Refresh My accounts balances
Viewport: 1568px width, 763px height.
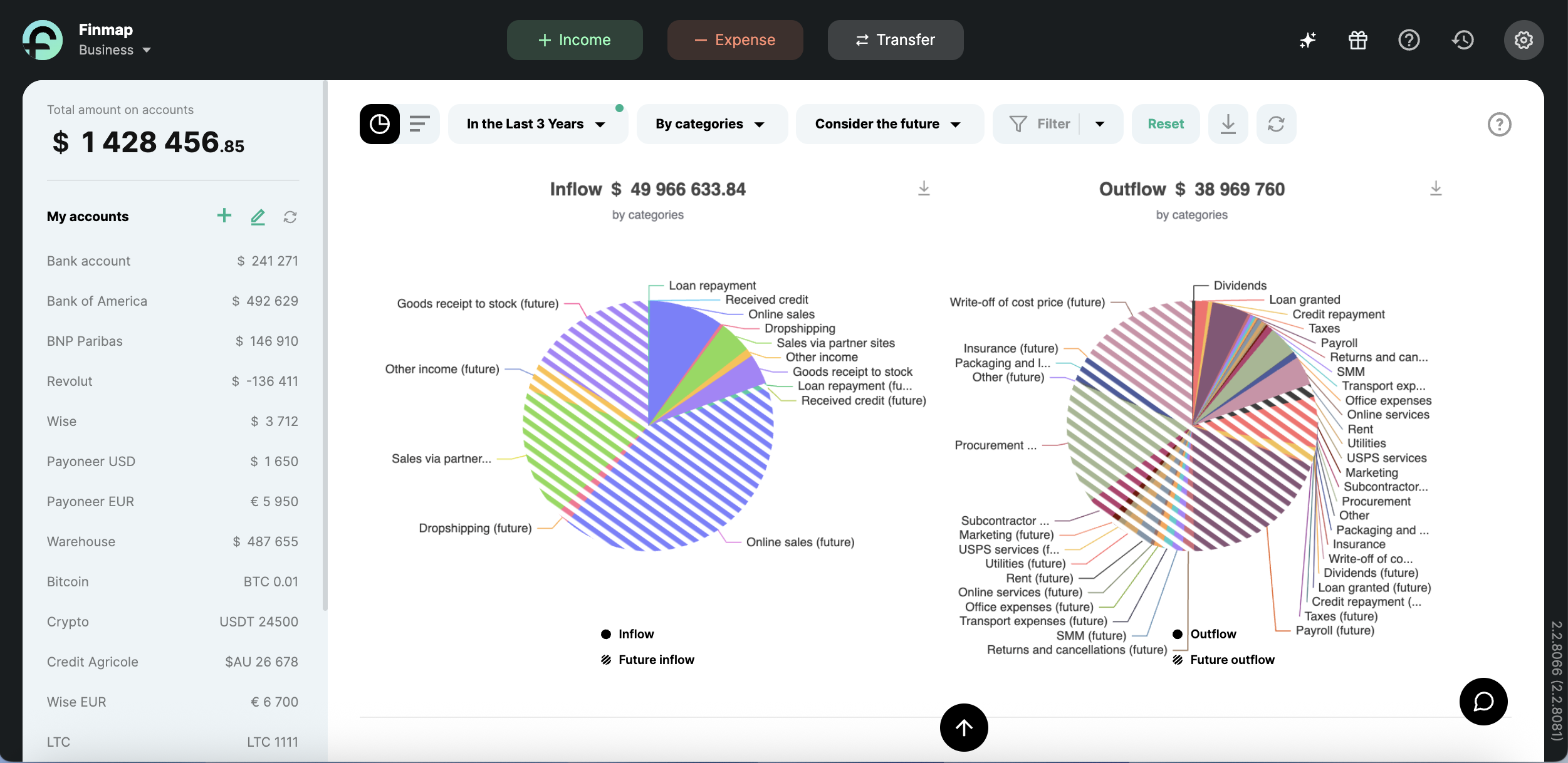(x=290, y=217)
